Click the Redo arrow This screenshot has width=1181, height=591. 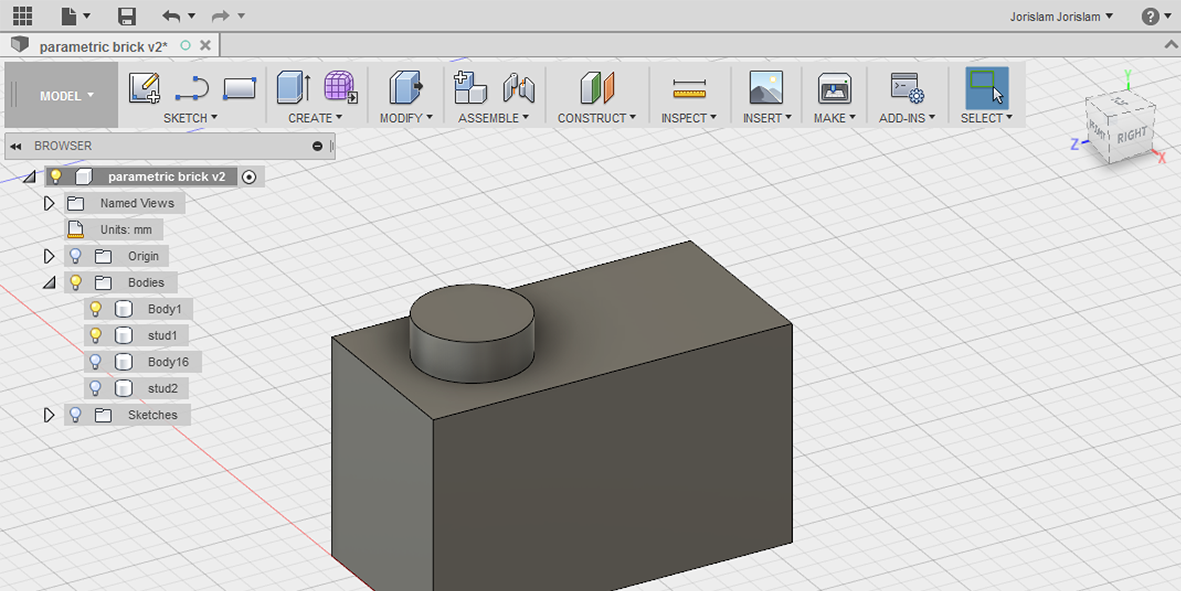coord(221,16)
